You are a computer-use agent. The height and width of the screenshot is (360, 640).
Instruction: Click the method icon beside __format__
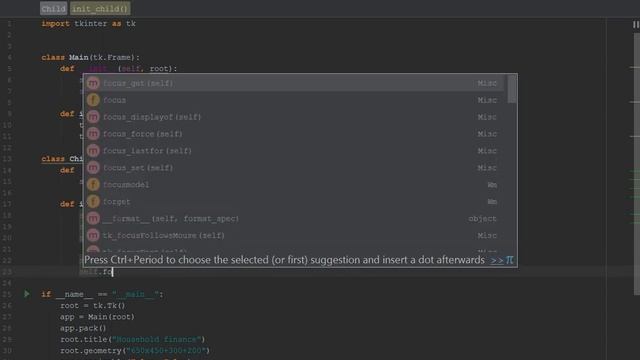93,219
